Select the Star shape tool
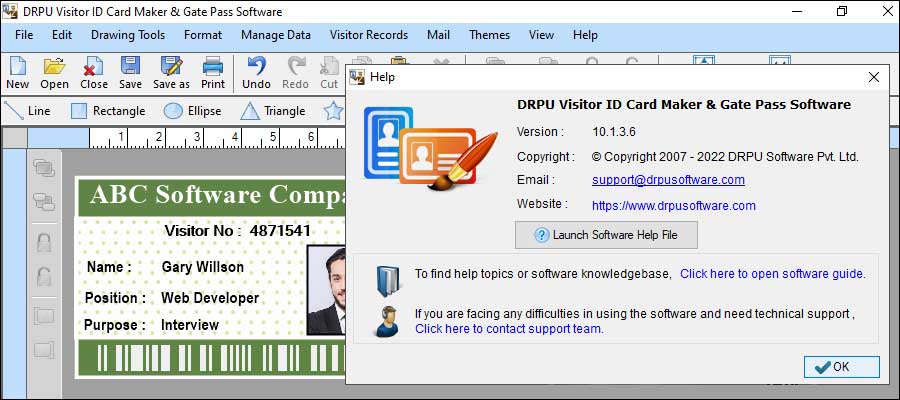This screenshot has width=900, height=400. pyautogui.click(x=333, y=111)
